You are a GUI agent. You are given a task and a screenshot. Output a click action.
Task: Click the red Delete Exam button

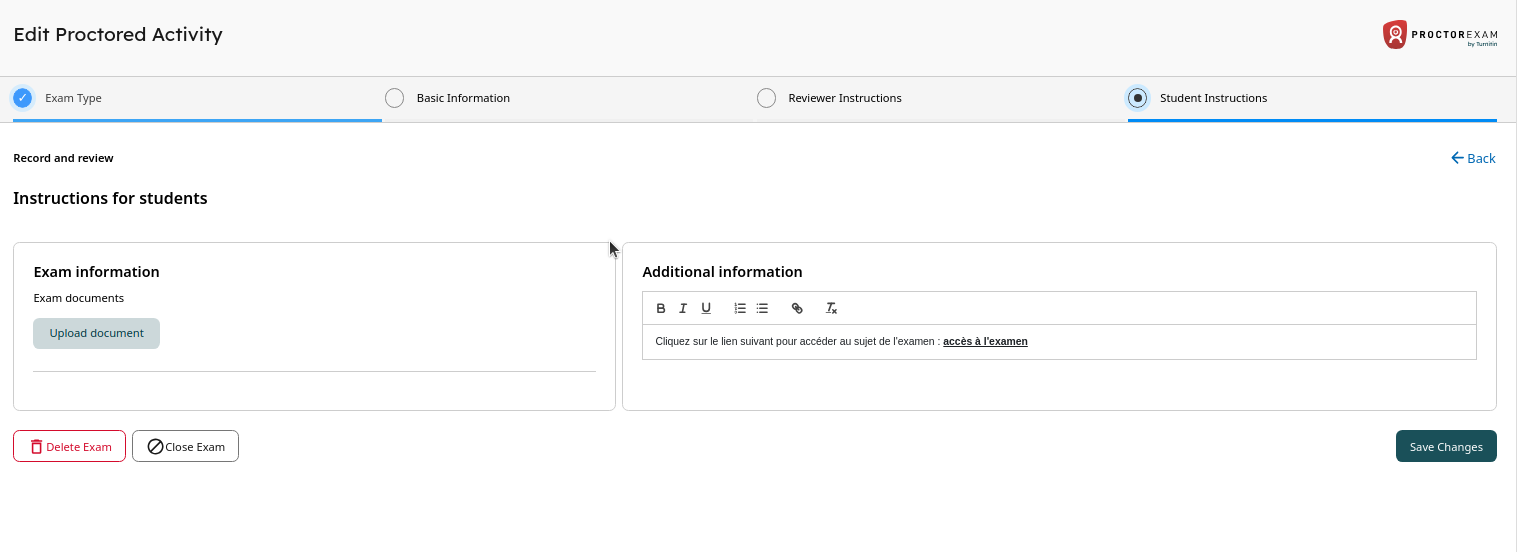69,446
